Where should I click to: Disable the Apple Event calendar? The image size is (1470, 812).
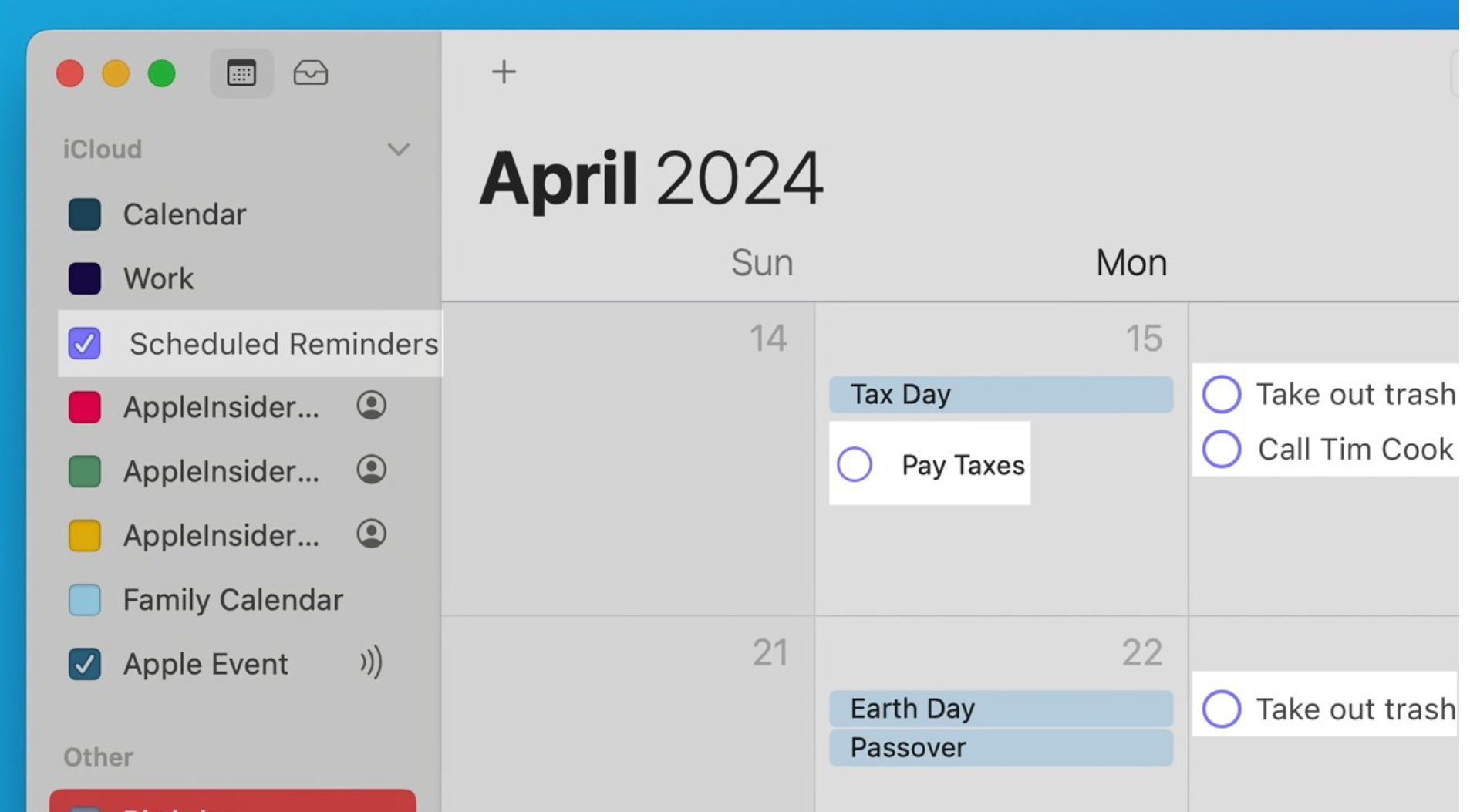[85, 663]
